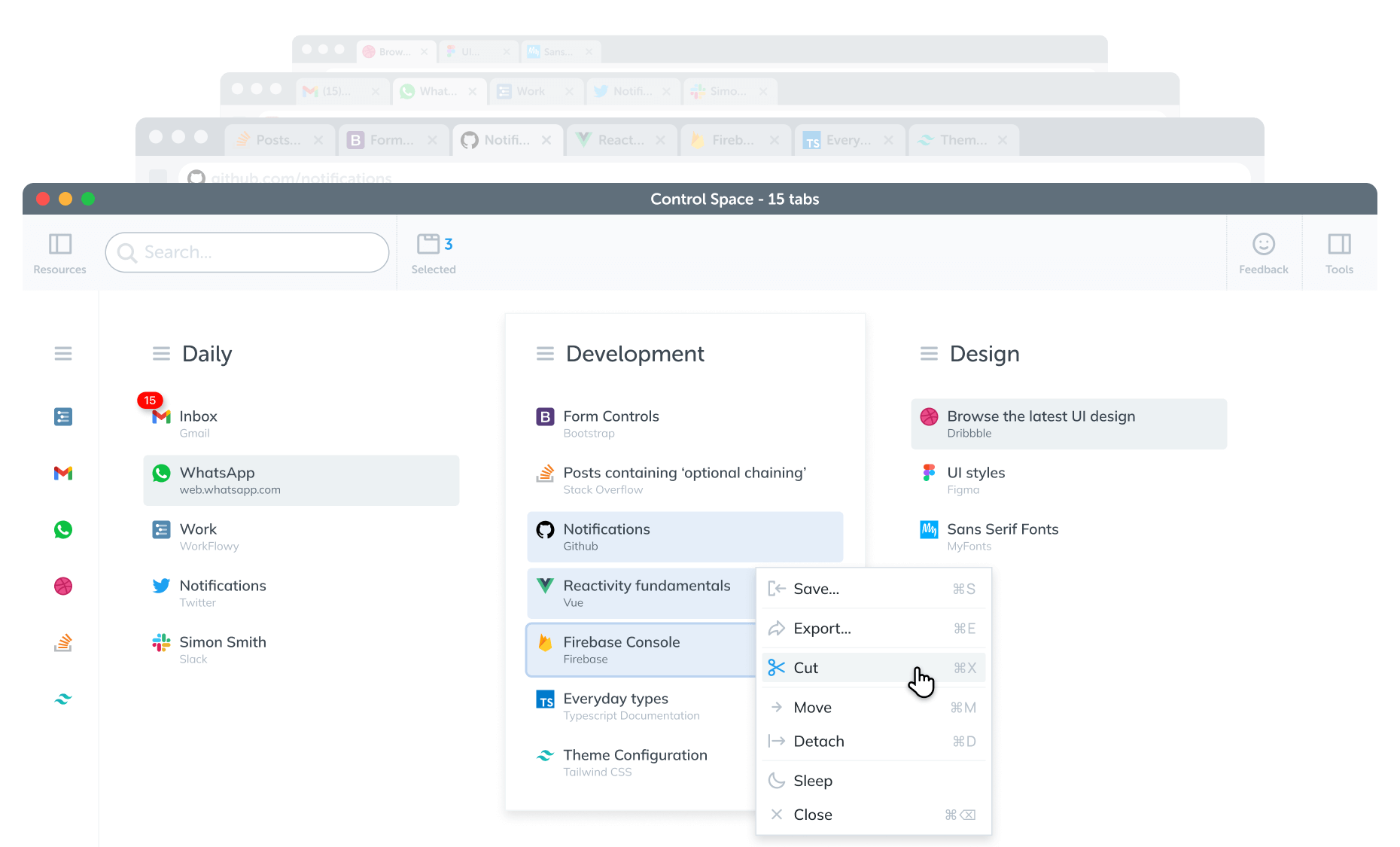
Task: Select the Tailwind icon in sidebar
Action: tap(63, 699)
